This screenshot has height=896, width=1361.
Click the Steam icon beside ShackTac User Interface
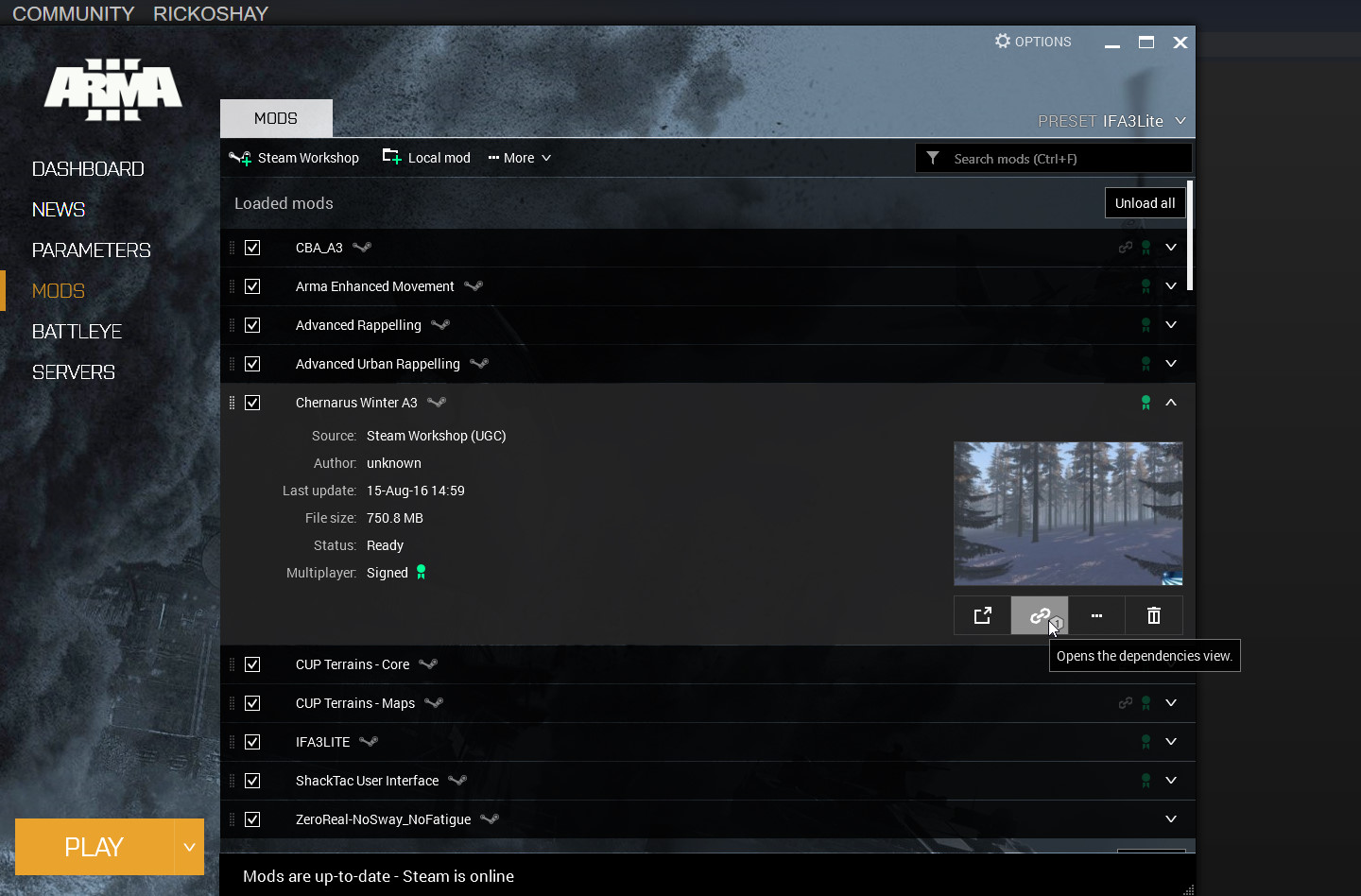click(x=457, y=781)
